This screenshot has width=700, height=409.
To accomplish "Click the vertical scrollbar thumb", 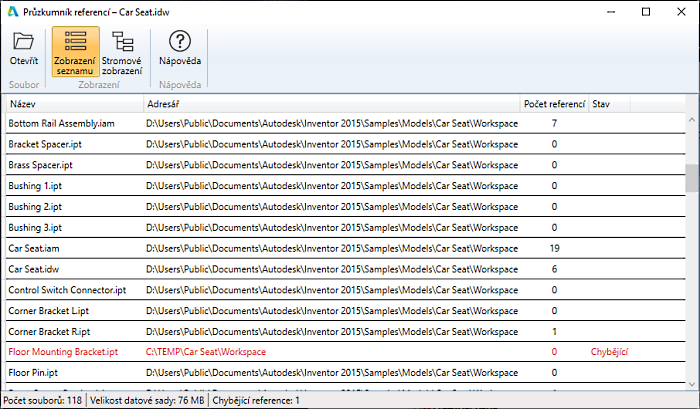I will coord(692,178).
